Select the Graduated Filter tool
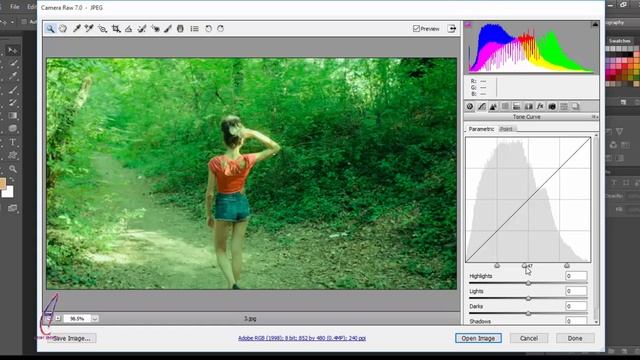This screenshot has height=360, width=640. pyautogui.click(x=180, y=29)
